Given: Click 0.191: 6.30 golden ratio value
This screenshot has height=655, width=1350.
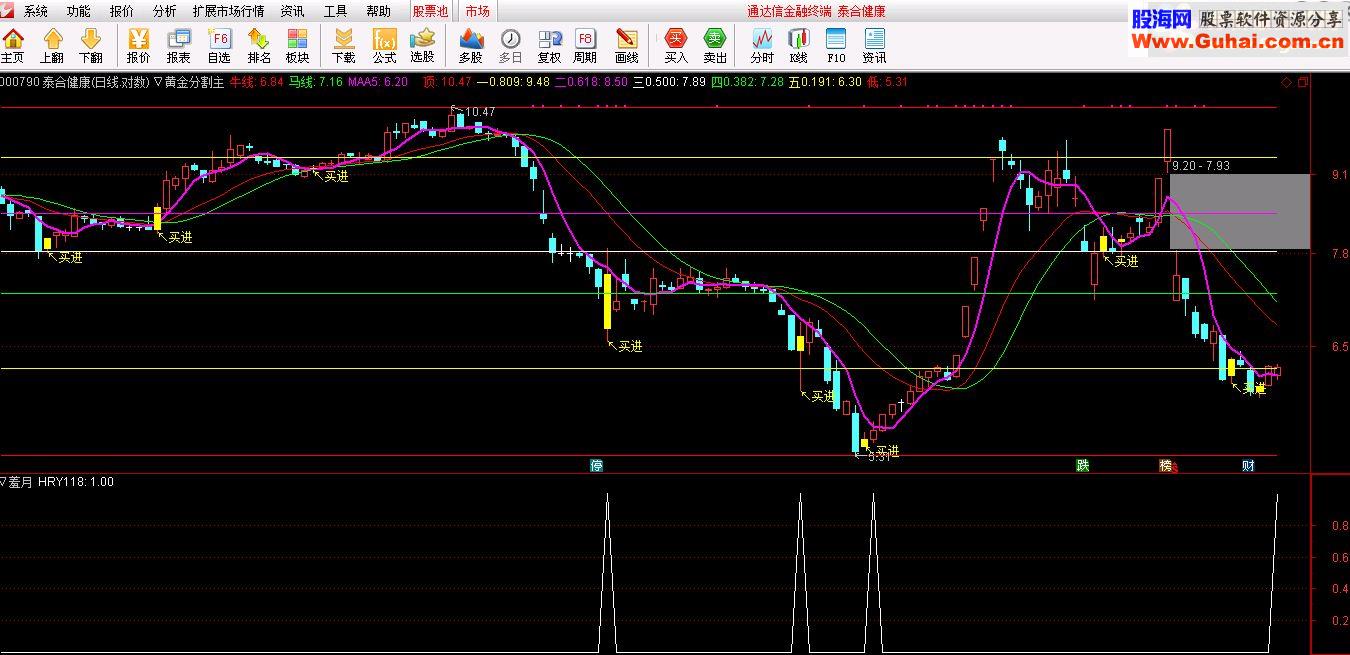Looking at the screenshot, I should [x=825, y=82].
